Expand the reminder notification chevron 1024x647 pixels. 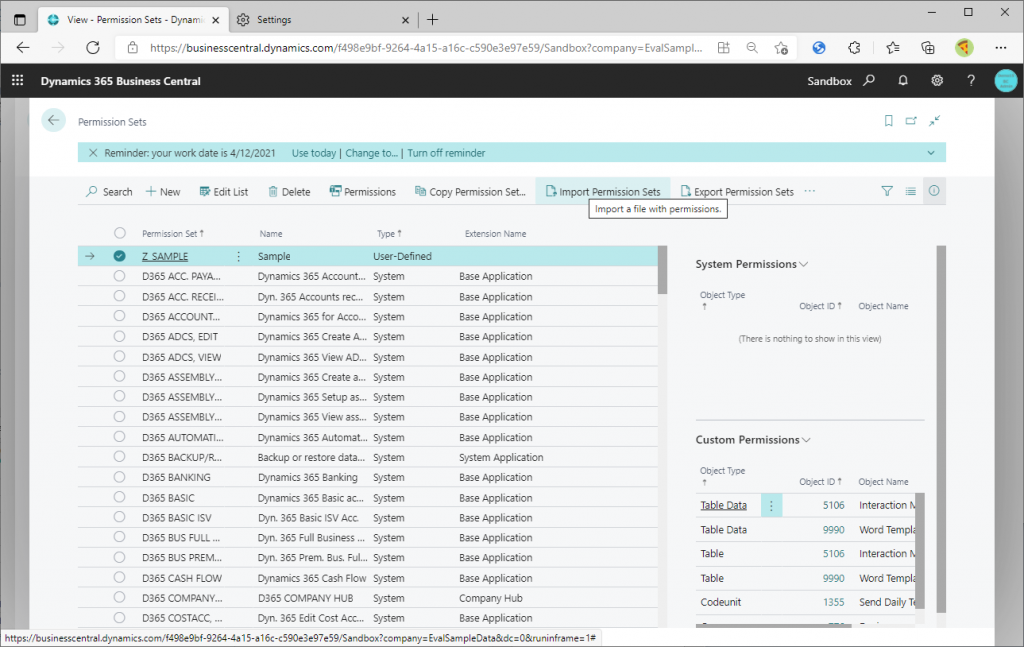click(931, 153)
